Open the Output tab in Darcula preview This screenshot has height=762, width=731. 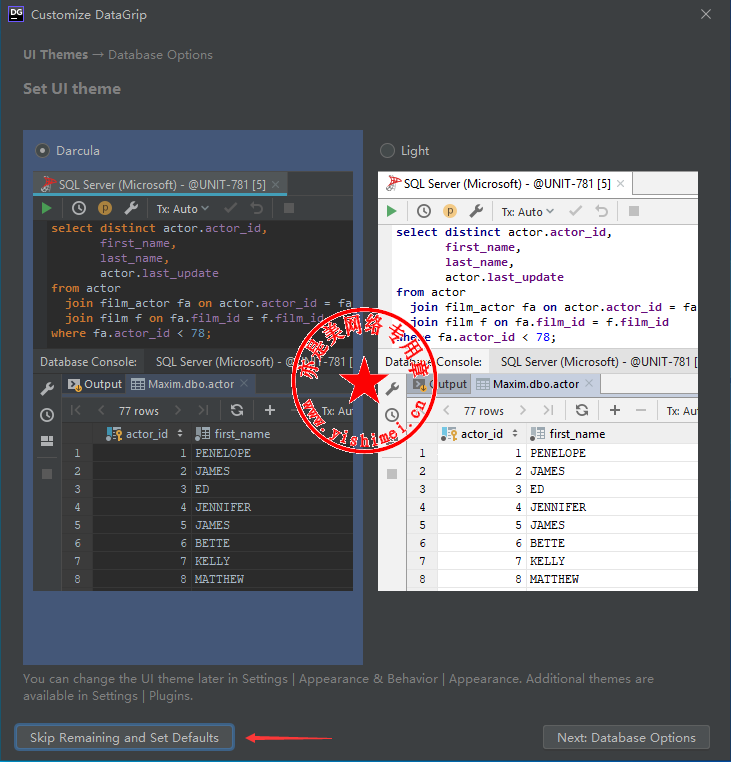click(94, 384)
